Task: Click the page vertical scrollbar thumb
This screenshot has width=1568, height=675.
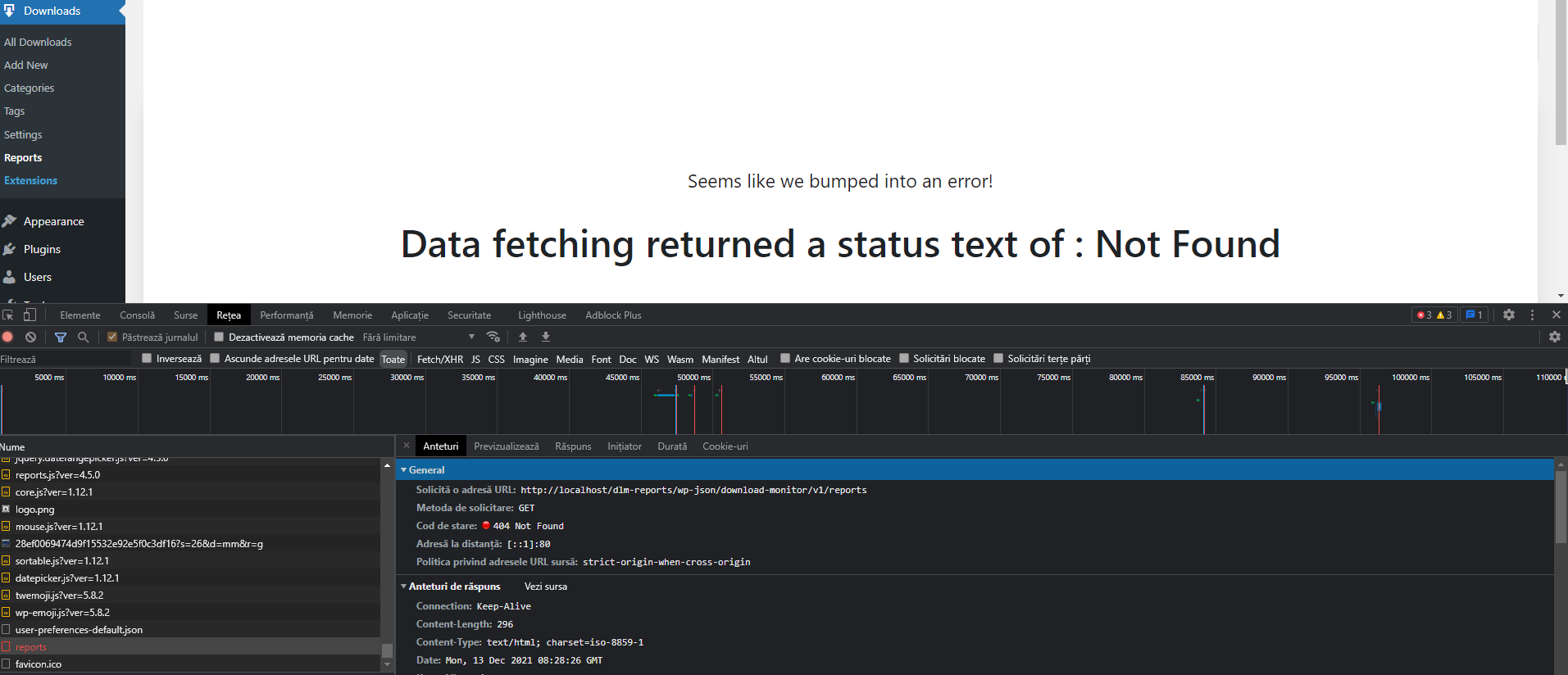Action: [x=1561, y=74]
